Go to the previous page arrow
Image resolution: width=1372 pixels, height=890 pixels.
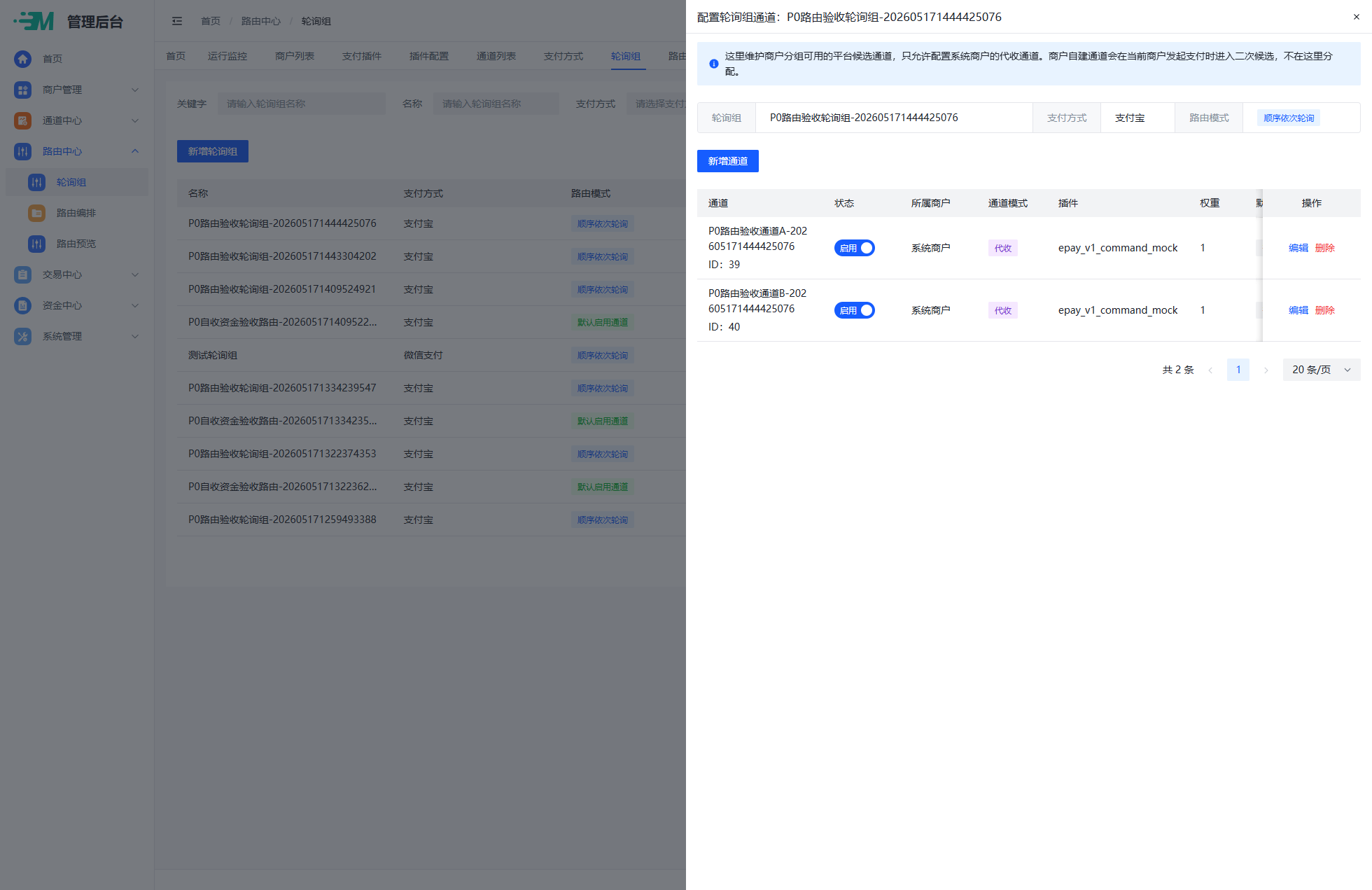point(1210,370)
